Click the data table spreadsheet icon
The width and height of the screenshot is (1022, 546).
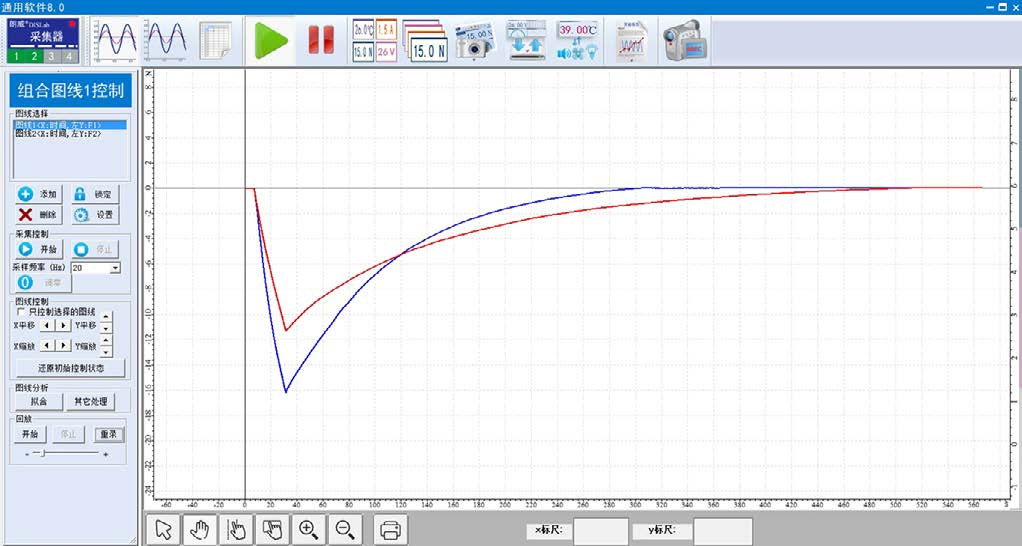coord(216,40)
